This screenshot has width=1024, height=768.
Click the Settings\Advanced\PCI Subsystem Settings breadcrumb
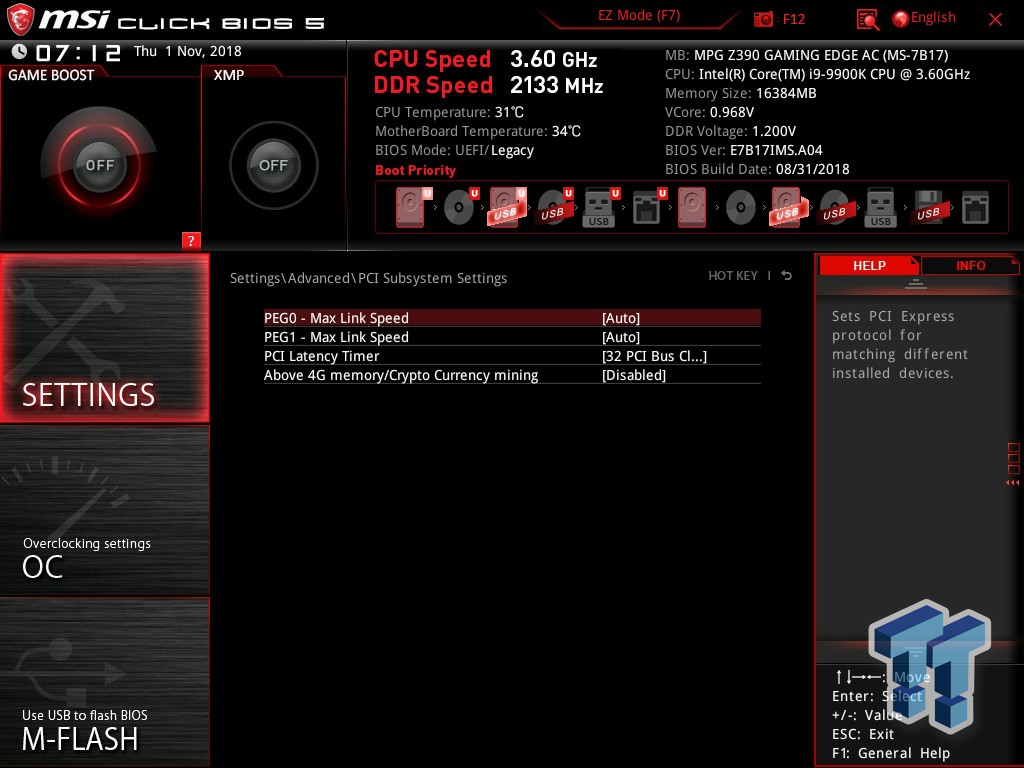tap(368, 278)
